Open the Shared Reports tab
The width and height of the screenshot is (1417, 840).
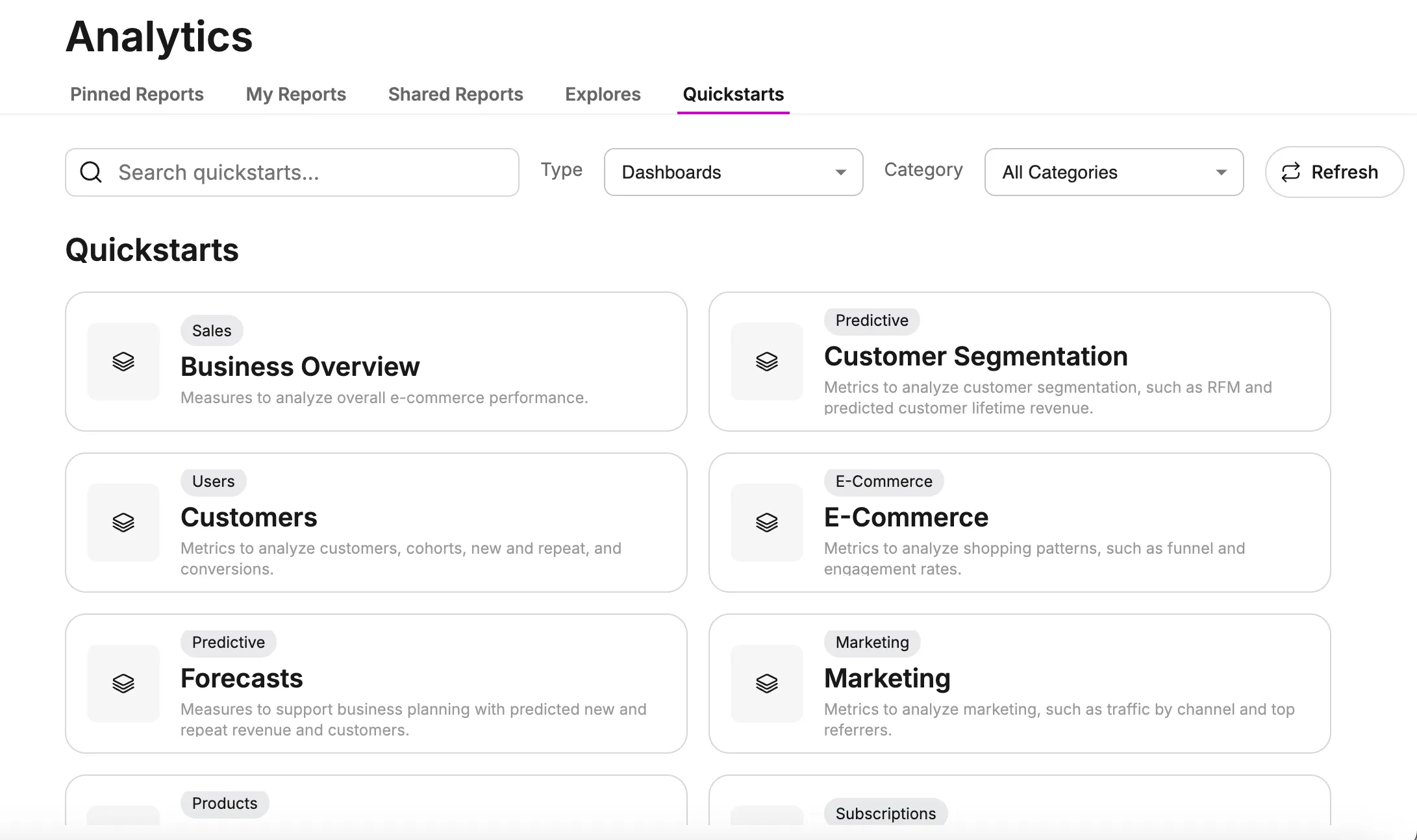tap(455, 94)
